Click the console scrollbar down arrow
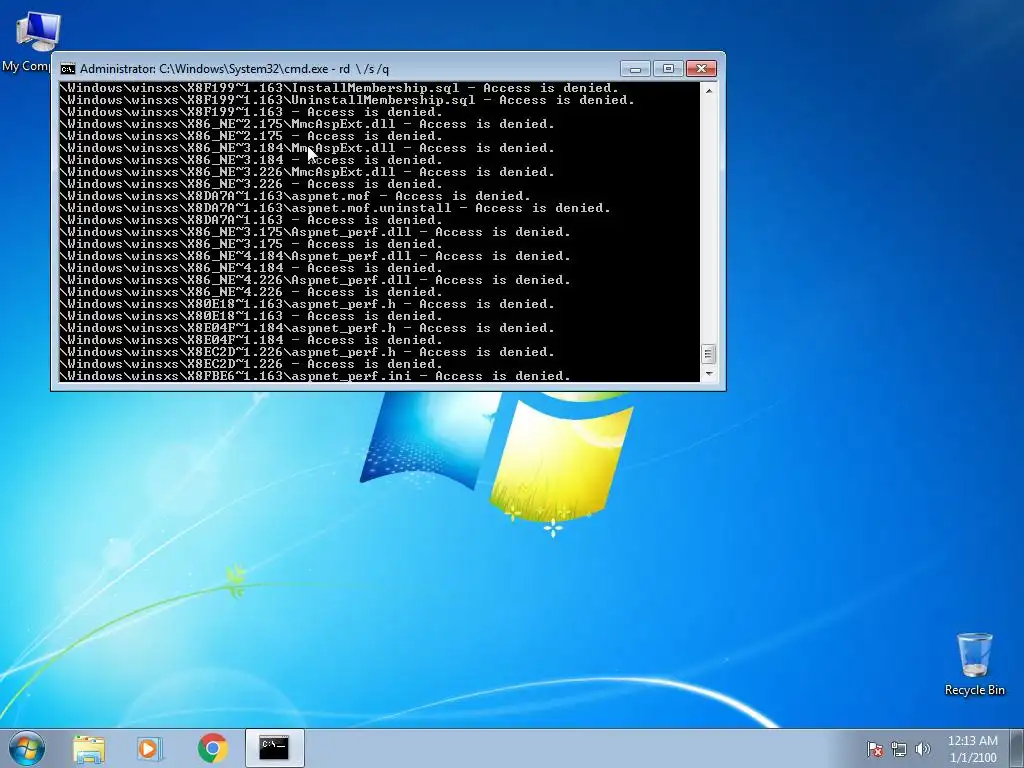The image size is (1024, 768). click(x=709, y=374)
